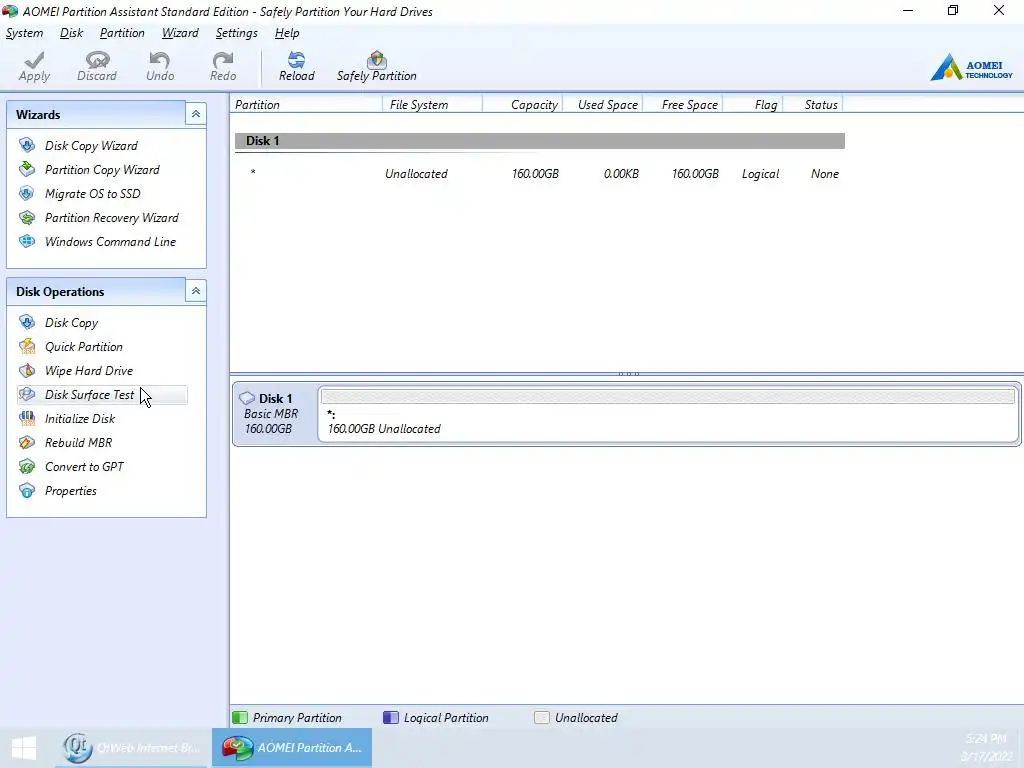This screenshot has height=768, width=1024.
Task: Choose Quick Partition operation
Action: coord(84,347)
